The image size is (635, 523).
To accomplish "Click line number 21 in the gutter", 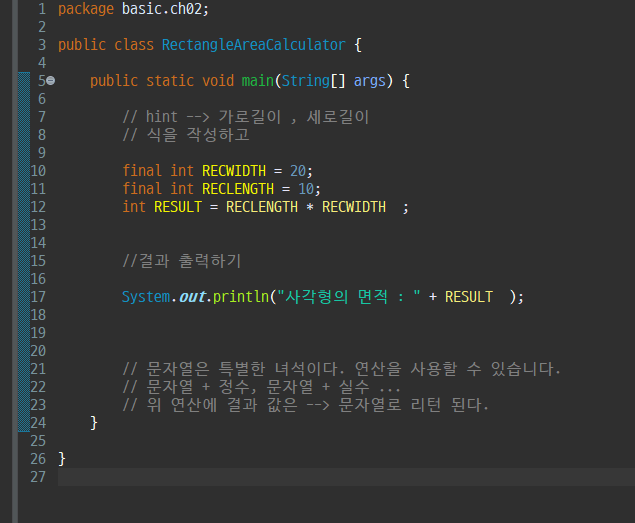I will click(38, 369).
